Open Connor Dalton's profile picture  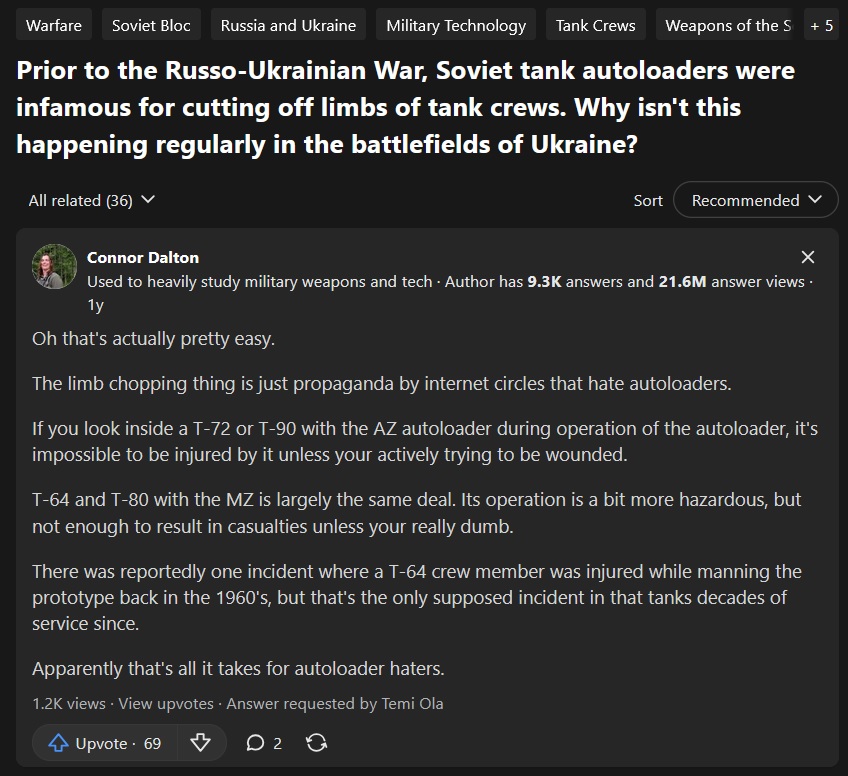click(x=55, y=266)
